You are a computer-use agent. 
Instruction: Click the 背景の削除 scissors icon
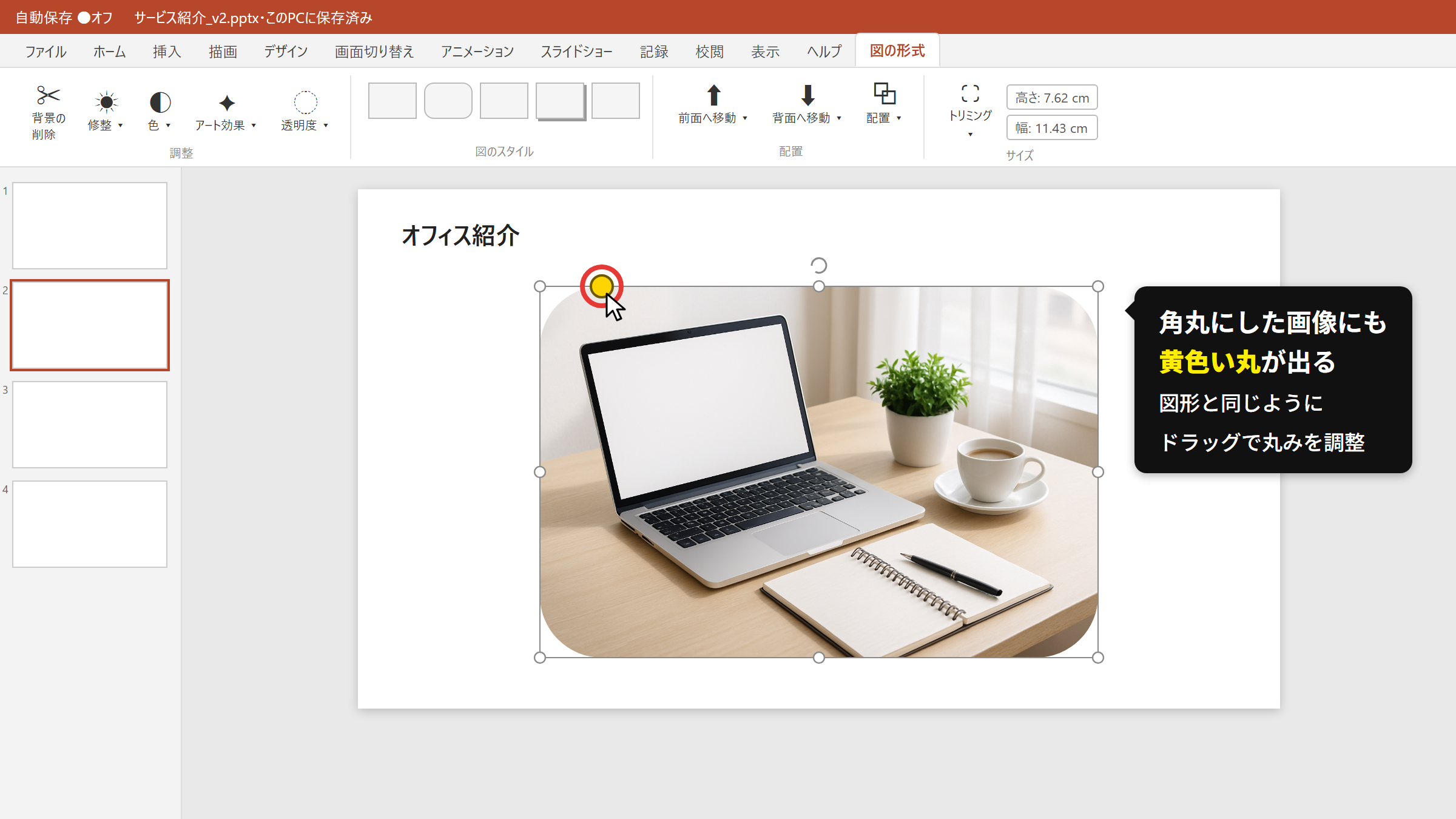click(48, 95)
